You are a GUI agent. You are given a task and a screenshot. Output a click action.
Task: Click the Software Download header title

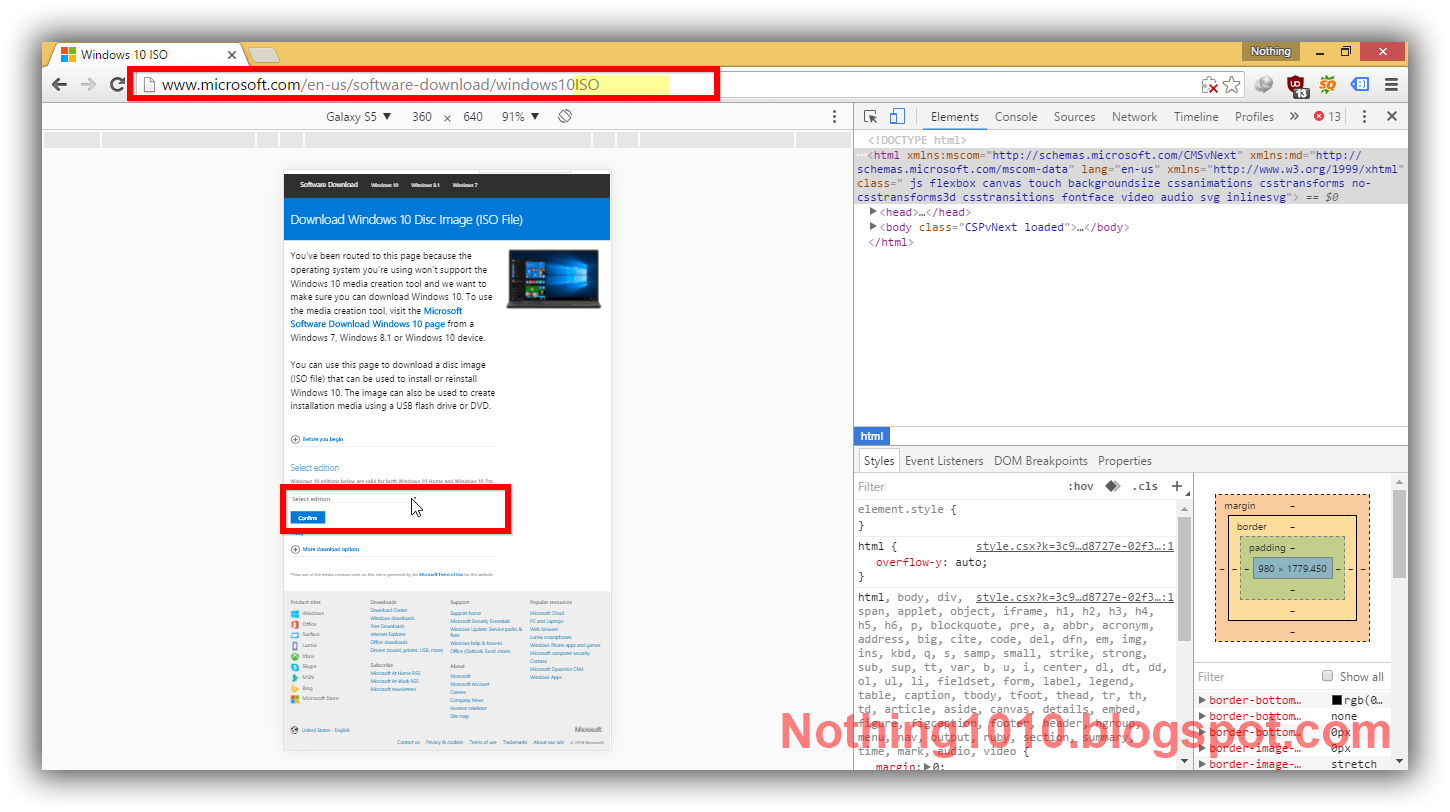pyautogui.click(x=329, y=185)
